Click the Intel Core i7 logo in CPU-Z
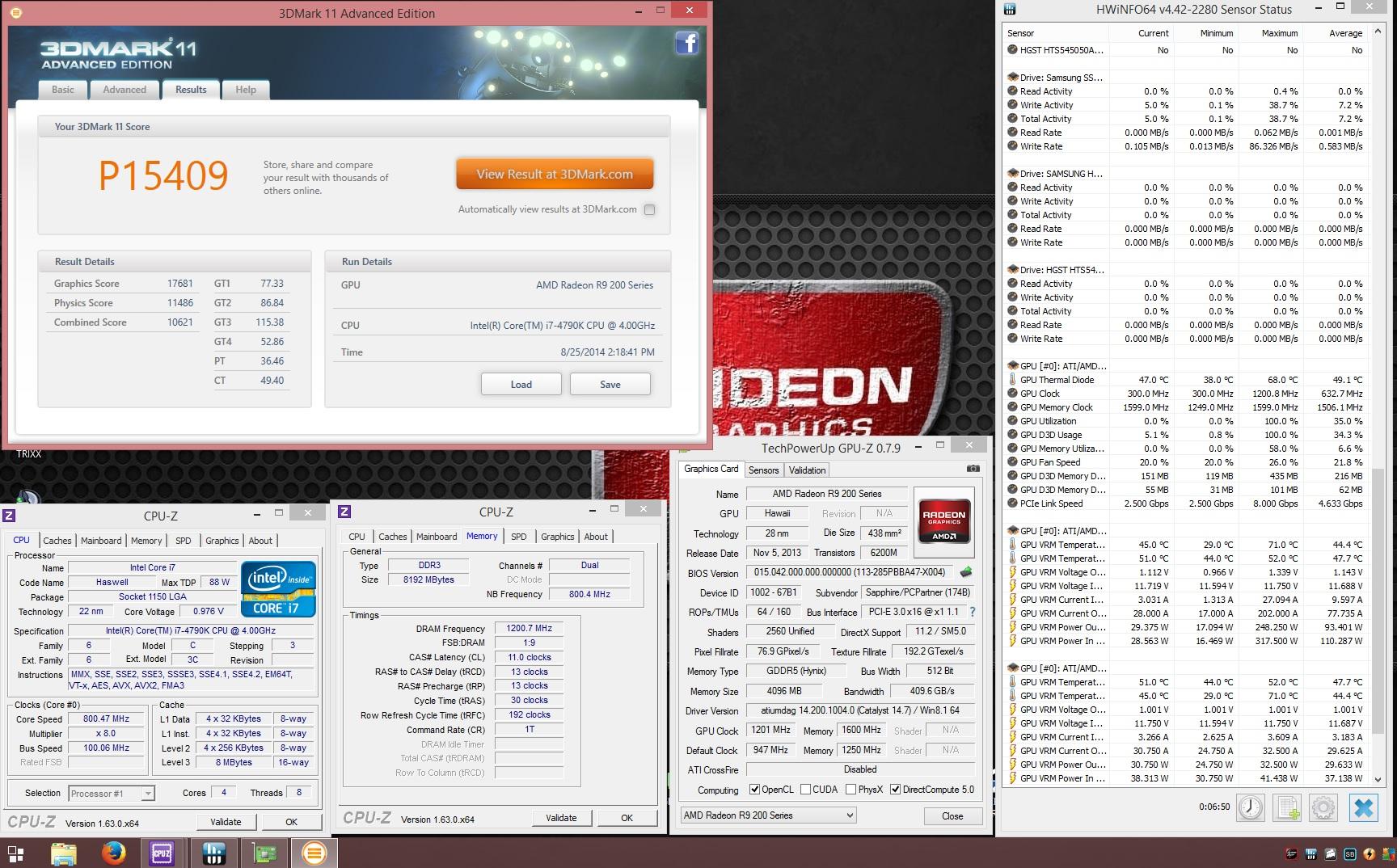The image size is (1397, 868). [x=281, y=589]
